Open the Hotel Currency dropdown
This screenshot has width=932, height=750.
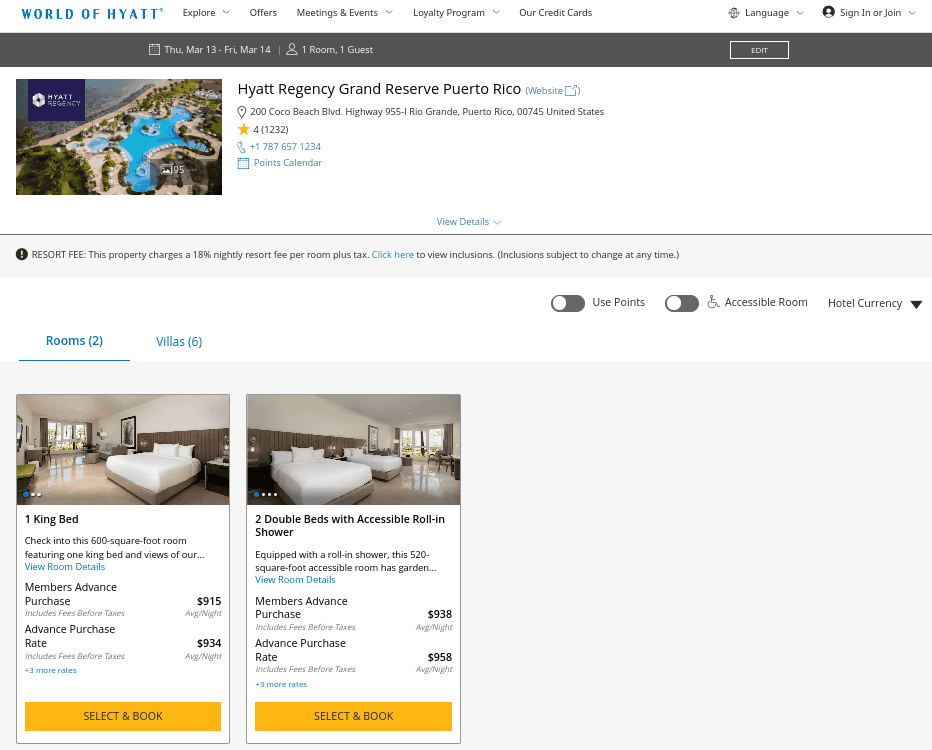point(874,304)
